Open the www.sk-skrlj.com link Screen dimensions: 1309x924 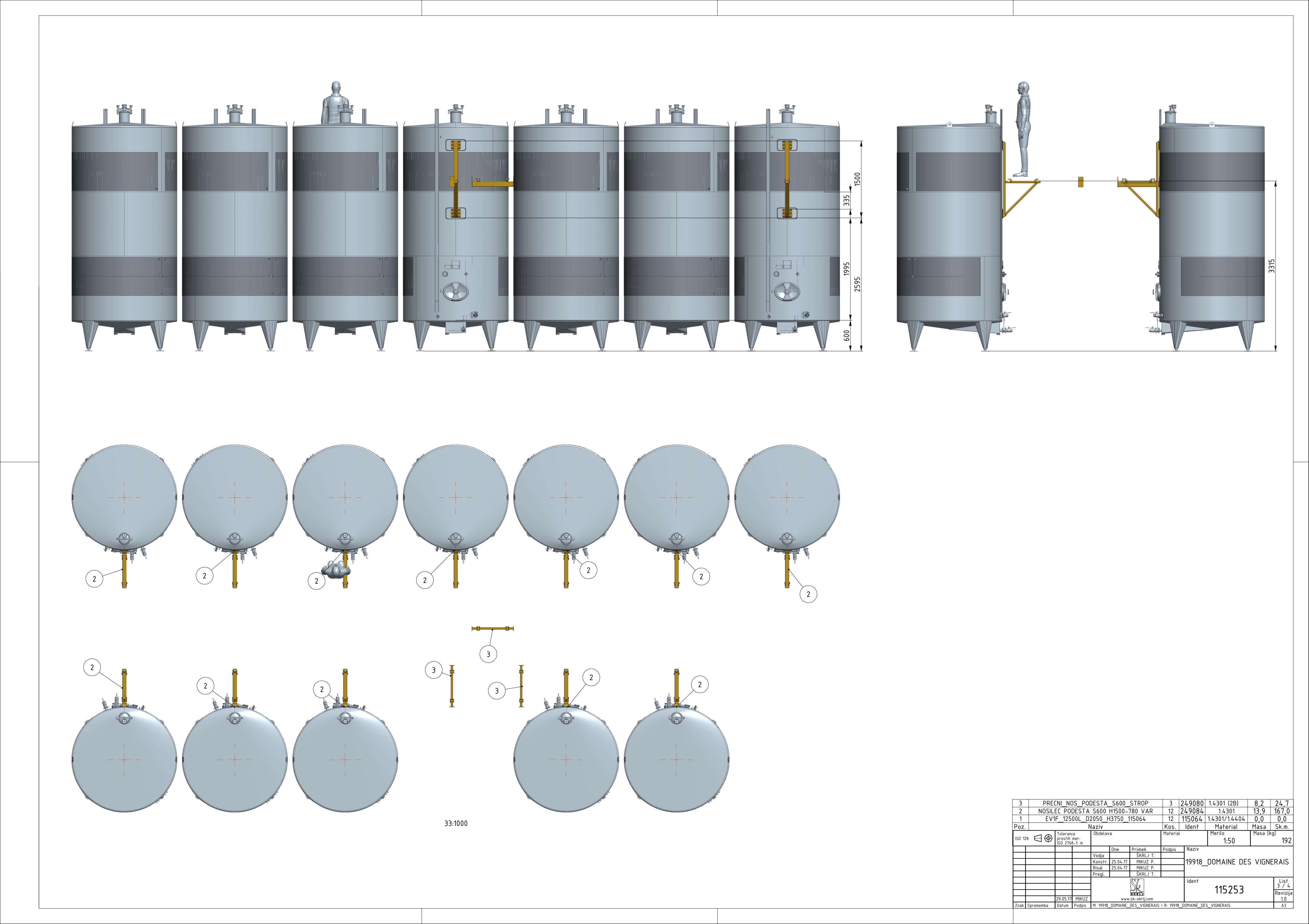pyautogui.click(x=1137, y=900)
